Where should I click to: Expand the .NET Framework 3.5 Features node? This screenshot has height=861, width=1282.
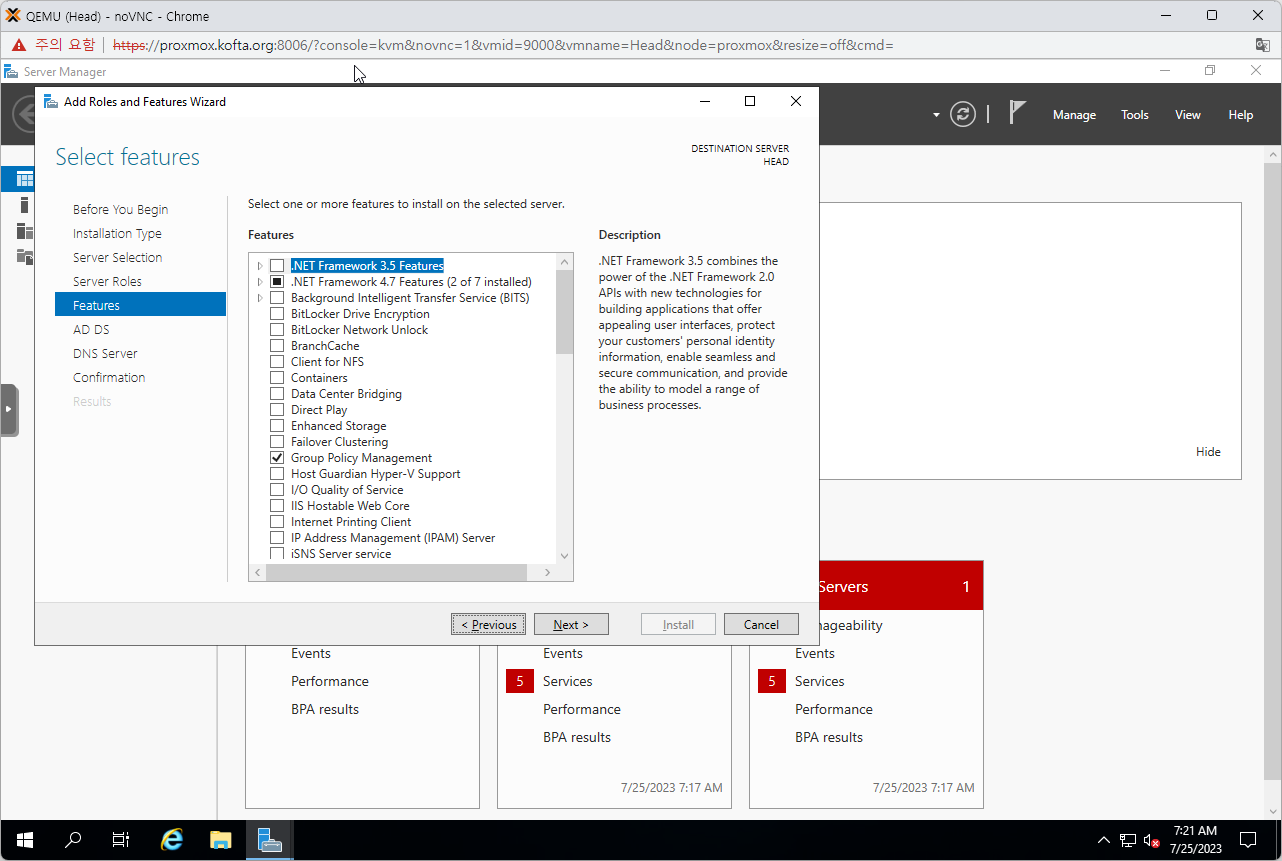coord(260,266)
